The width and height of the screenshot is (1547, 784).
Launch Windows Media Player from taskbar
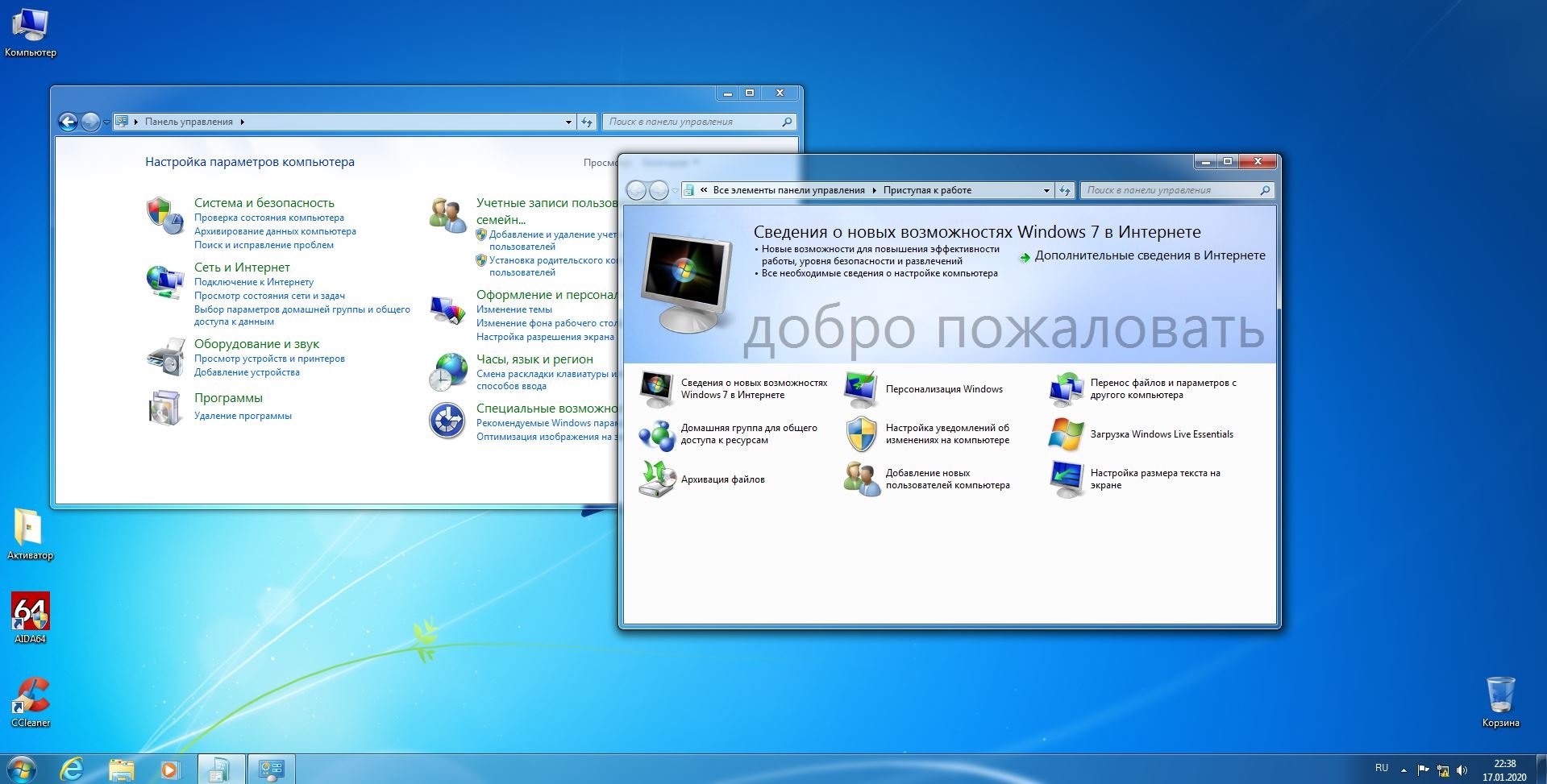pos(169,769)
